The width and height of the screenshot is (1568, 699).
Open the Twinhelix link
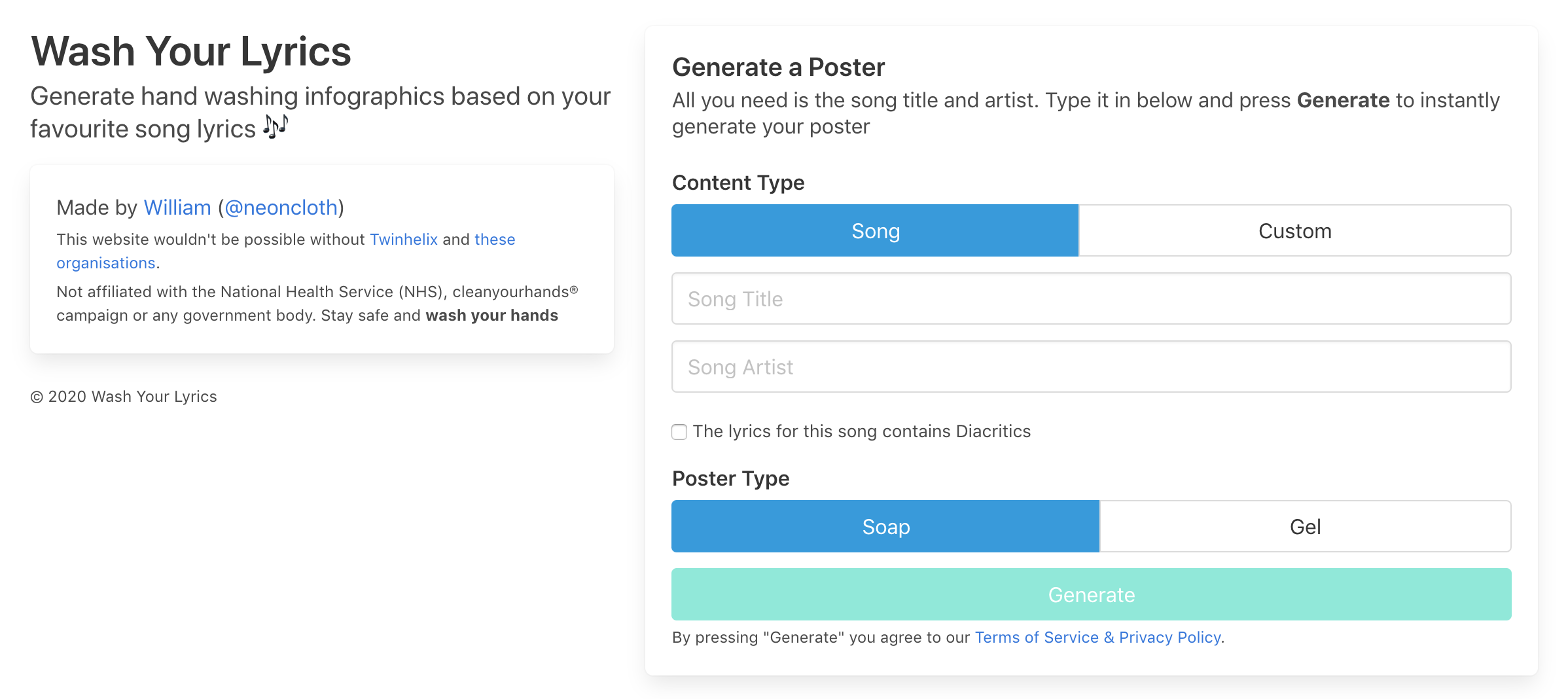coord(403,240)
